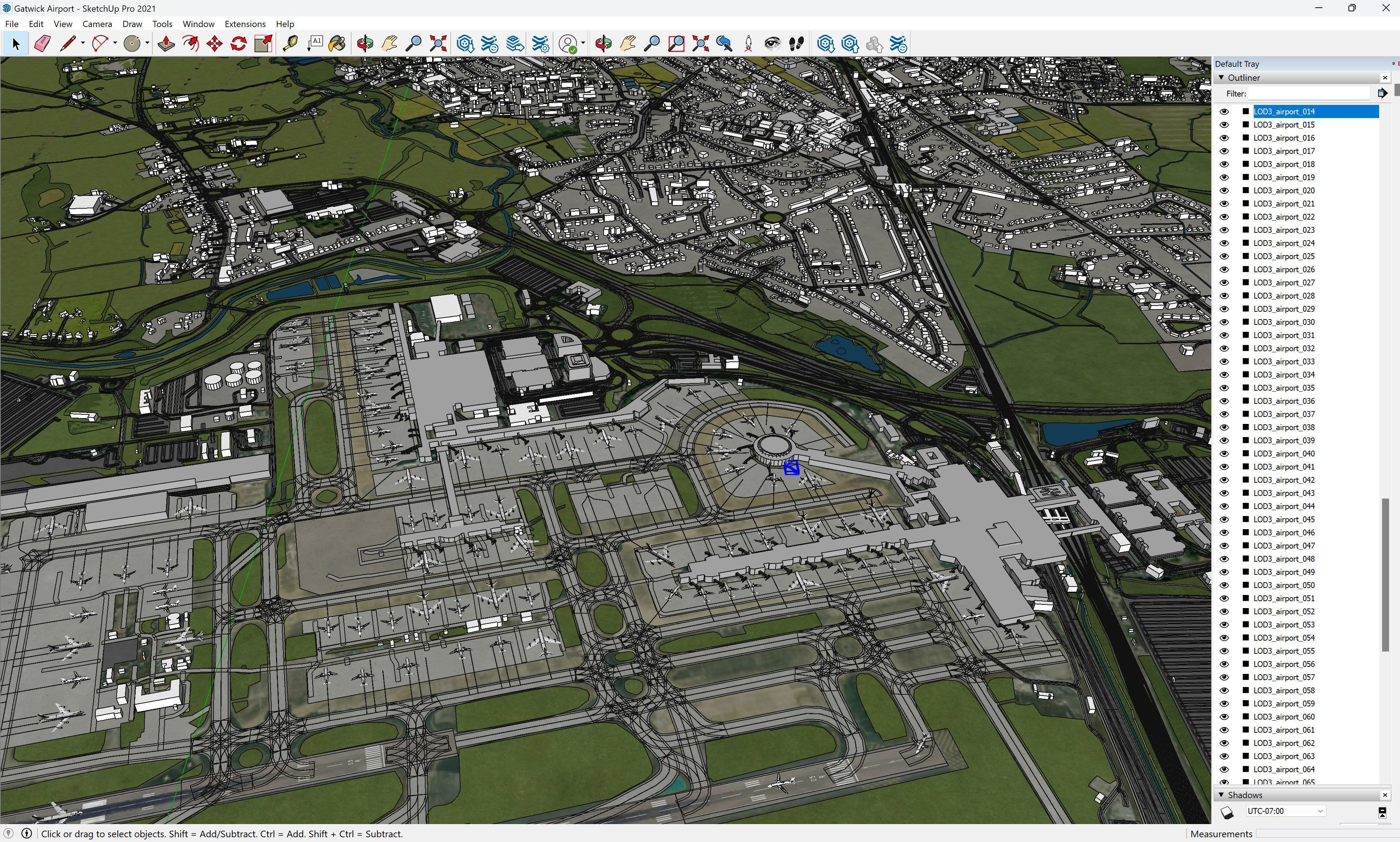The height and width of the screenshot is (842, 1400).
Task: Collapse the Outliner panel triangle
Action: (x=1221, y=78)
